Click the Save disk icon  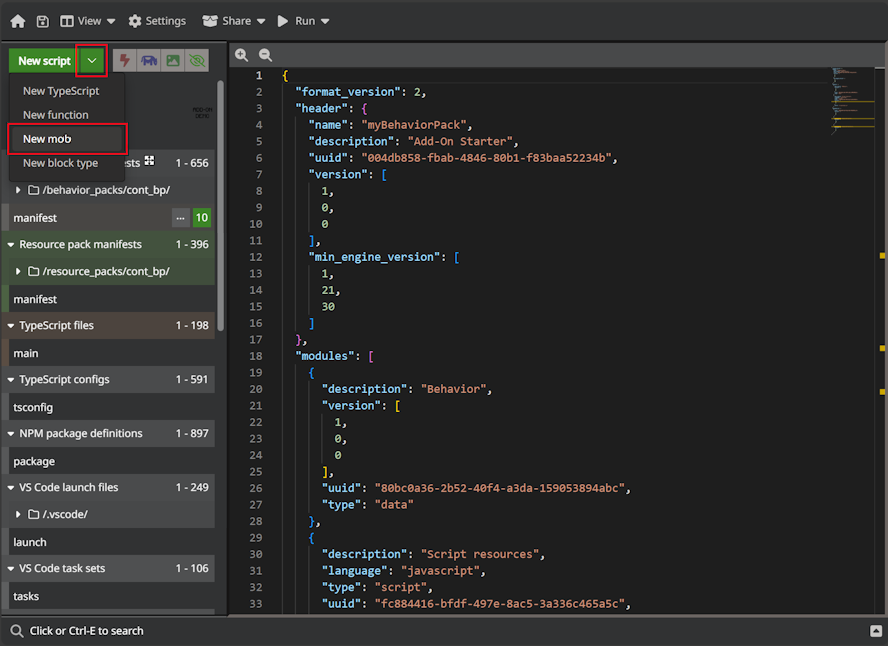click(x=43, y=21)
